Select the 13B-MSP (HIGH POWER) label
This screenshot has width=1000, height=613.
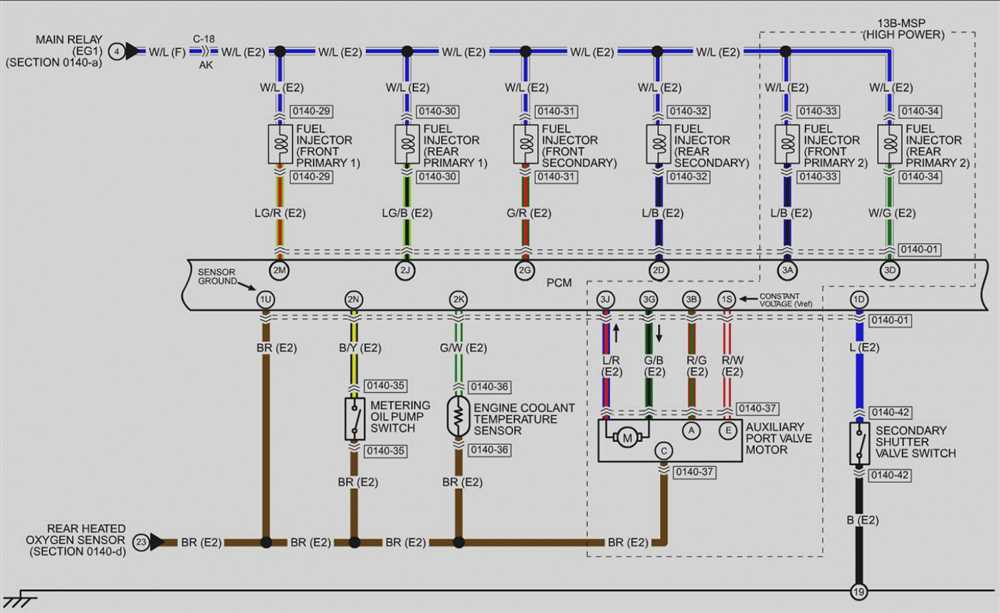[902, 29]
